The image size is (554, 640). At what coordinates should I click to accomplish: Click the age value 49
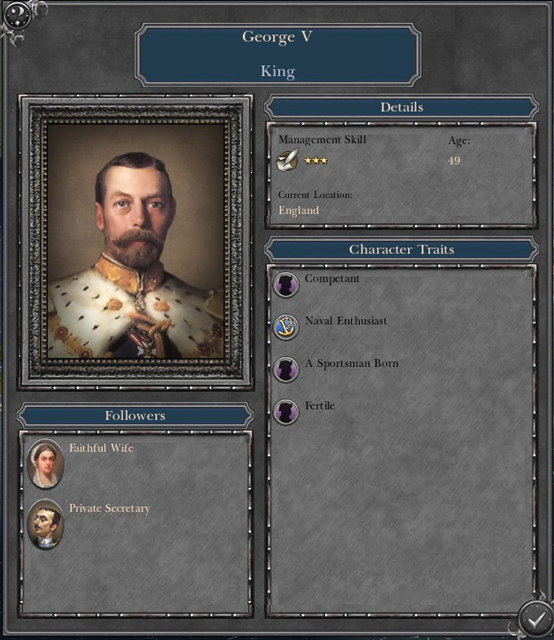tap(454, 160)
